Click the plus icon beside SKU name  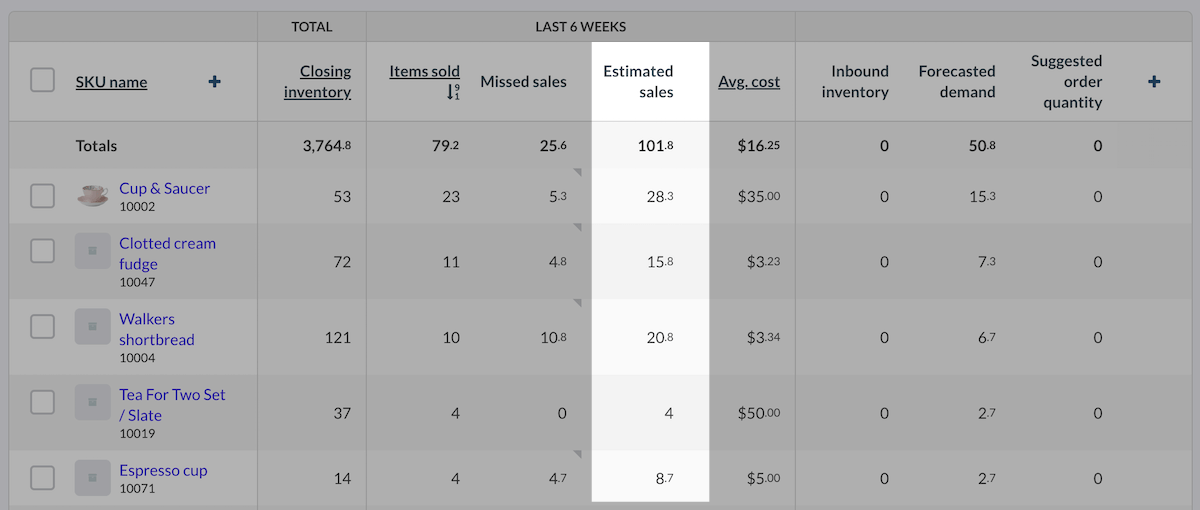click(214, 82)
